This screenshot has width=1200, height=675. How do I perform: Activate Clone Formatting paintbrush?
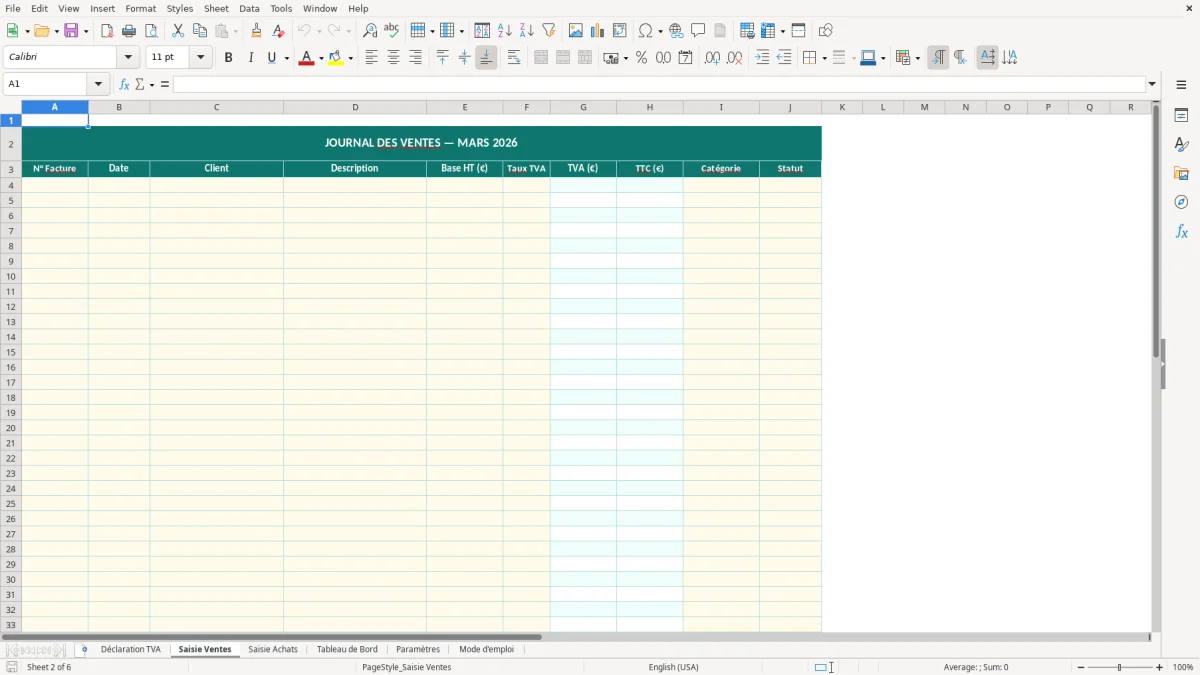[x=256, y=31]
